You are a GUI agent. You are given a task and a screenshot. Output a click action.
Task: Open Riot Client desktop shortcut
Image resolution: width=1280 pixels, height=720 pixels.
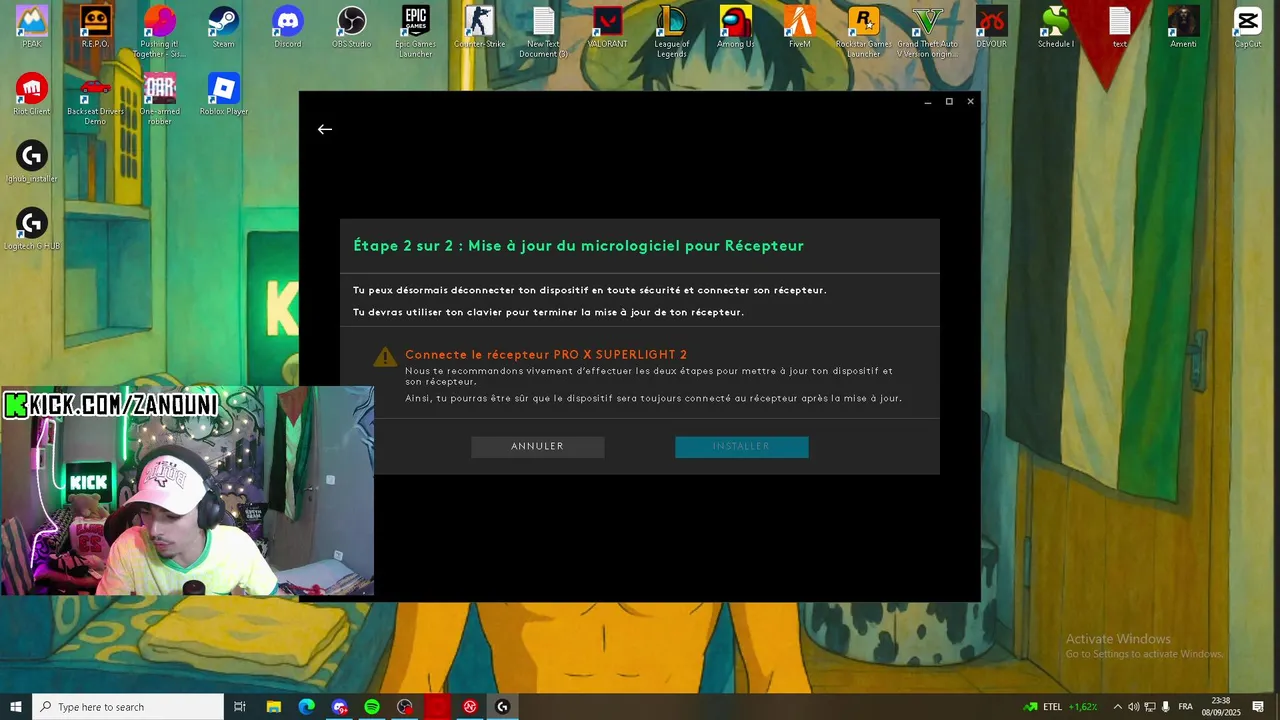pos(32,94)
